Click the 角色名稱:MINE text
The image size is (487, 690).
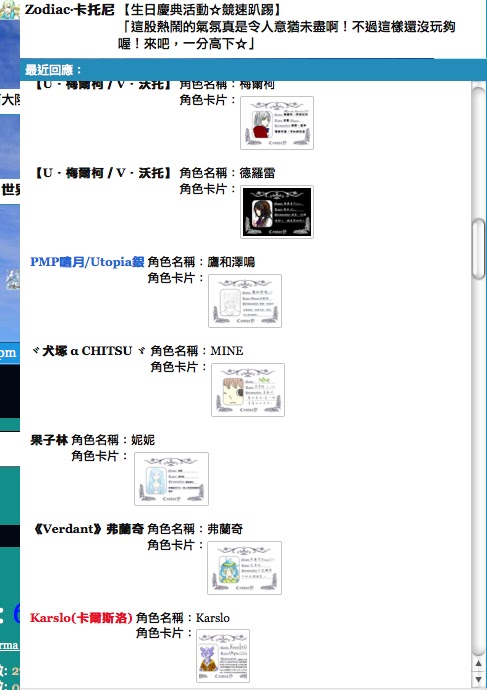197,351
